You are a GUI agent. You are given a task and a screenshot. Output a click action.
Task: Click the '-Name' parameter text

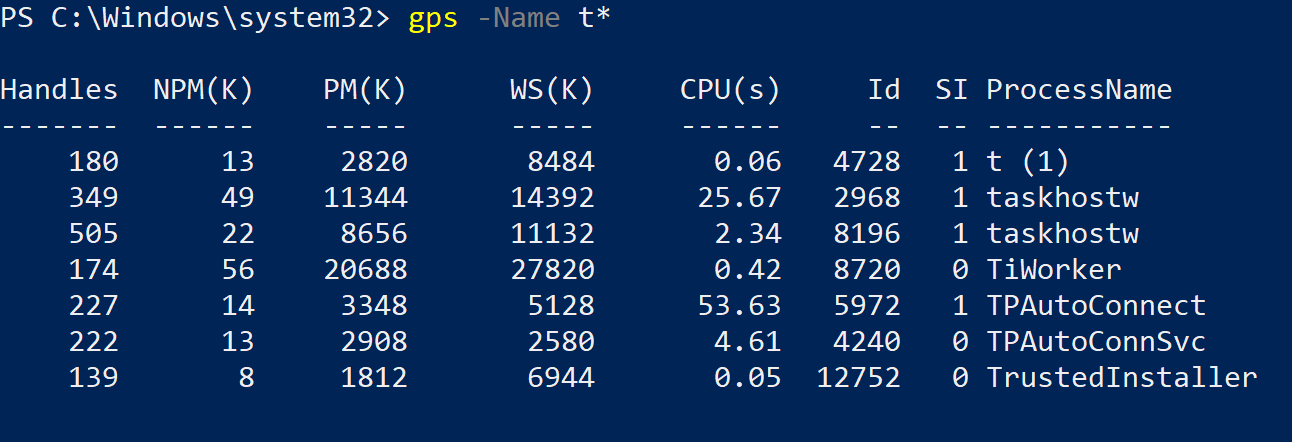(x=519, y=19)
